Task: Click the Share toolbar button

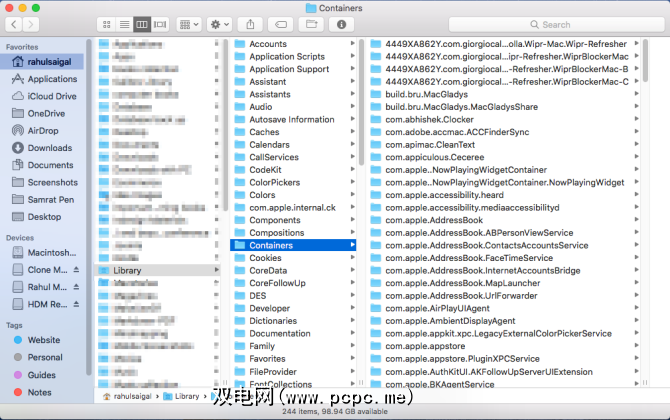Action: [250, 25]
